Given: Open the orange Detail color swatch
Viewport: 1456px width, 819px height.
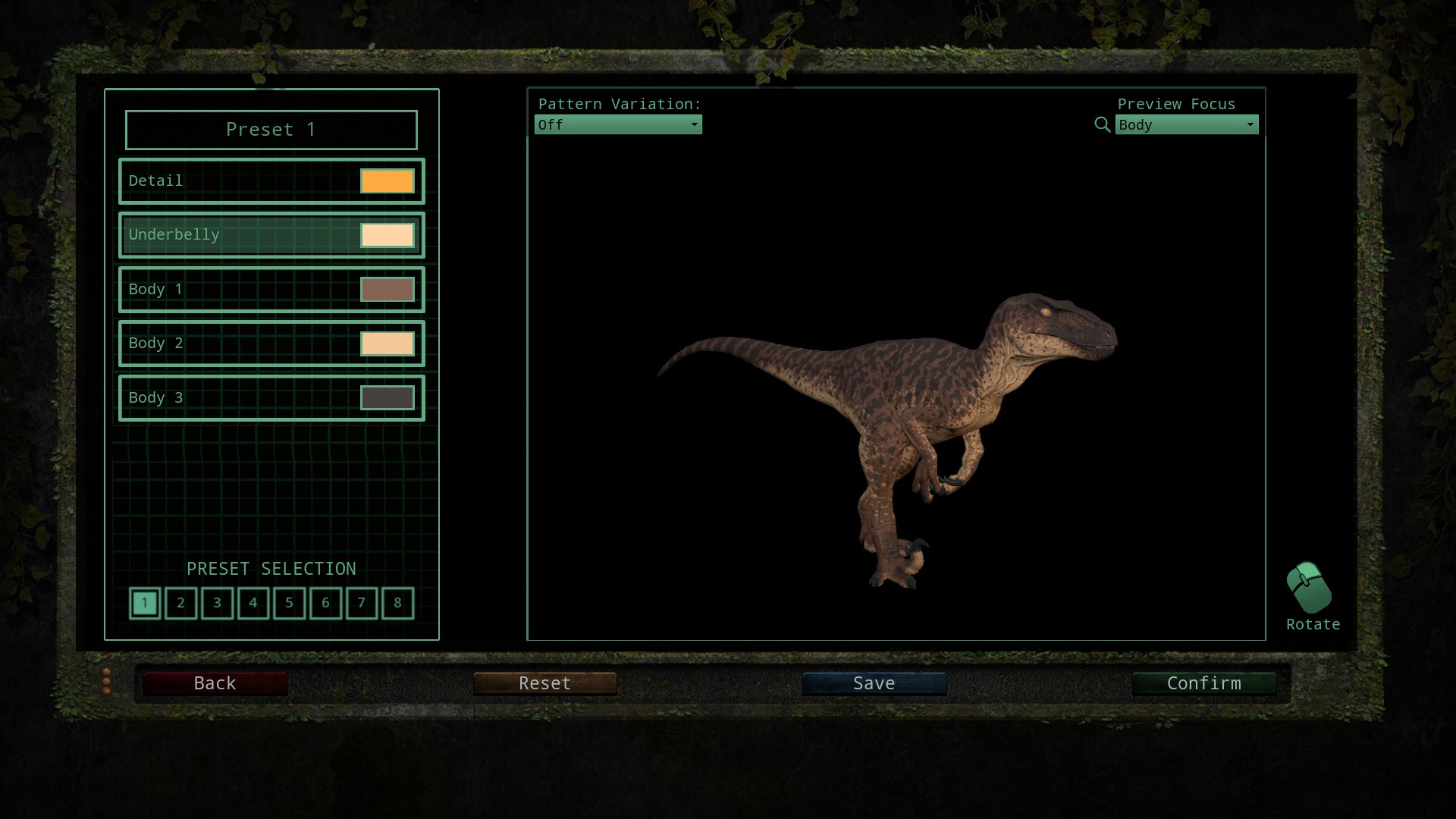Looking at the screenshot, I should pos(387,181).
